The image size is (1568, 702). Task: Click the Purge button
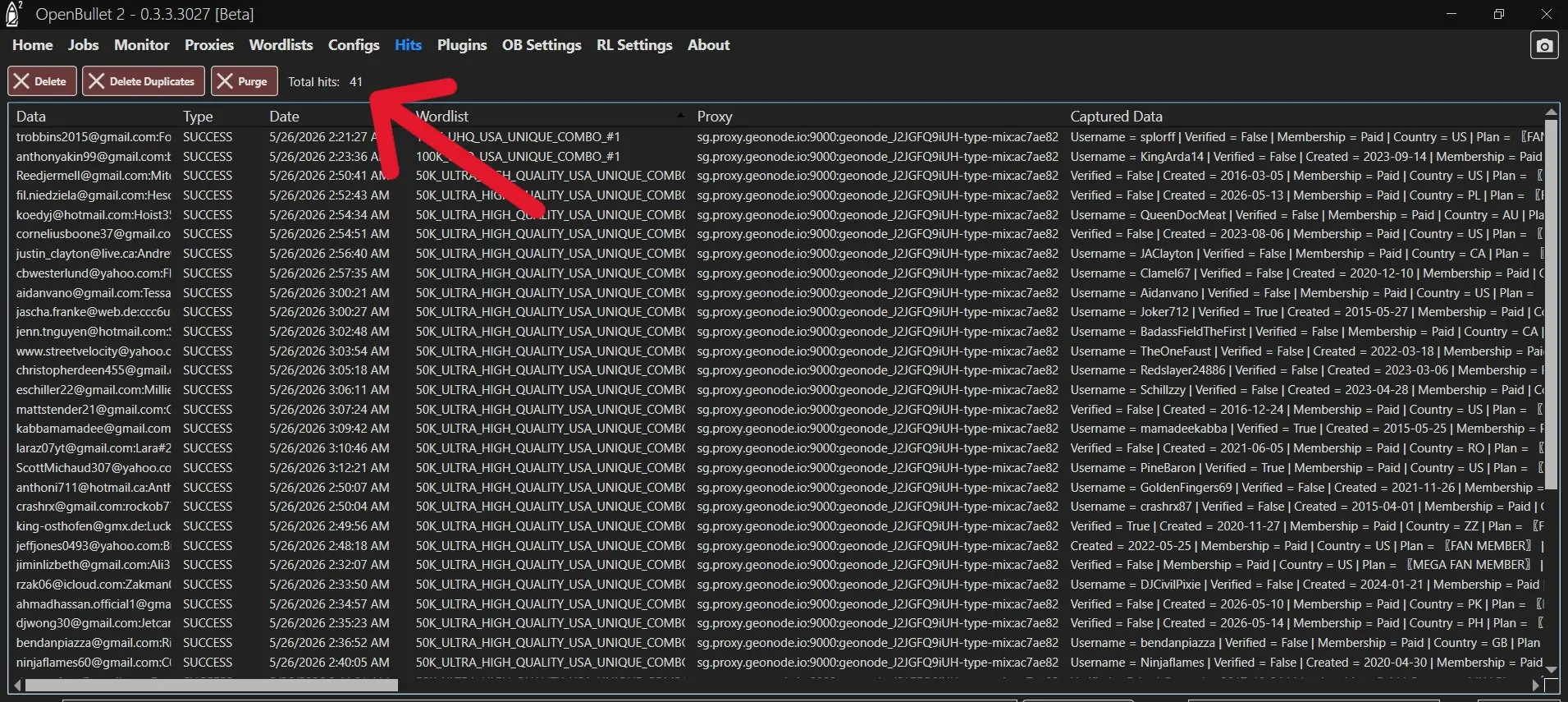[244, 81]
